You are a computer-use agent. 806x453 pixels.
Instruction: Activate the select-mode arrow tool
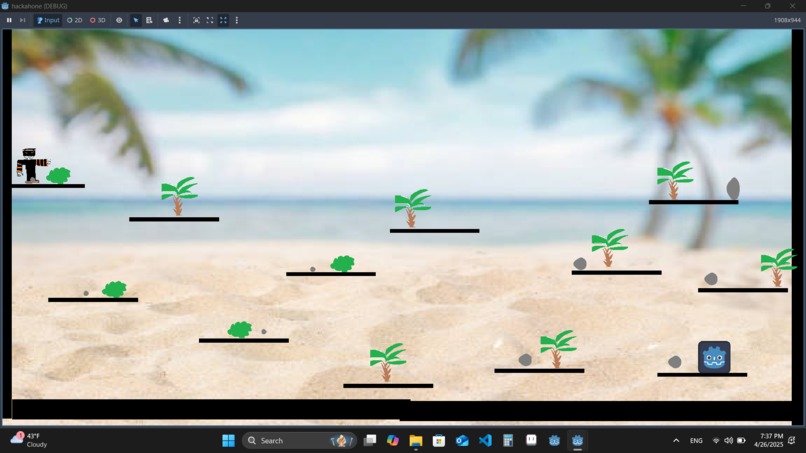[x=136, y=20]
